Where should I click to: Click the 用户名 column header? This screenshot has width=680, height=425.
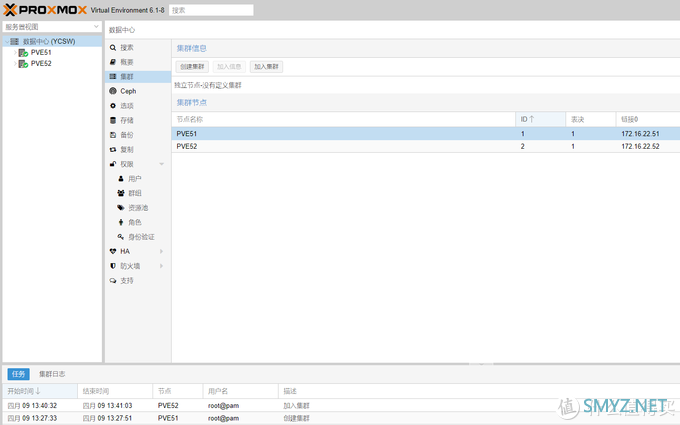coord(240,391)
